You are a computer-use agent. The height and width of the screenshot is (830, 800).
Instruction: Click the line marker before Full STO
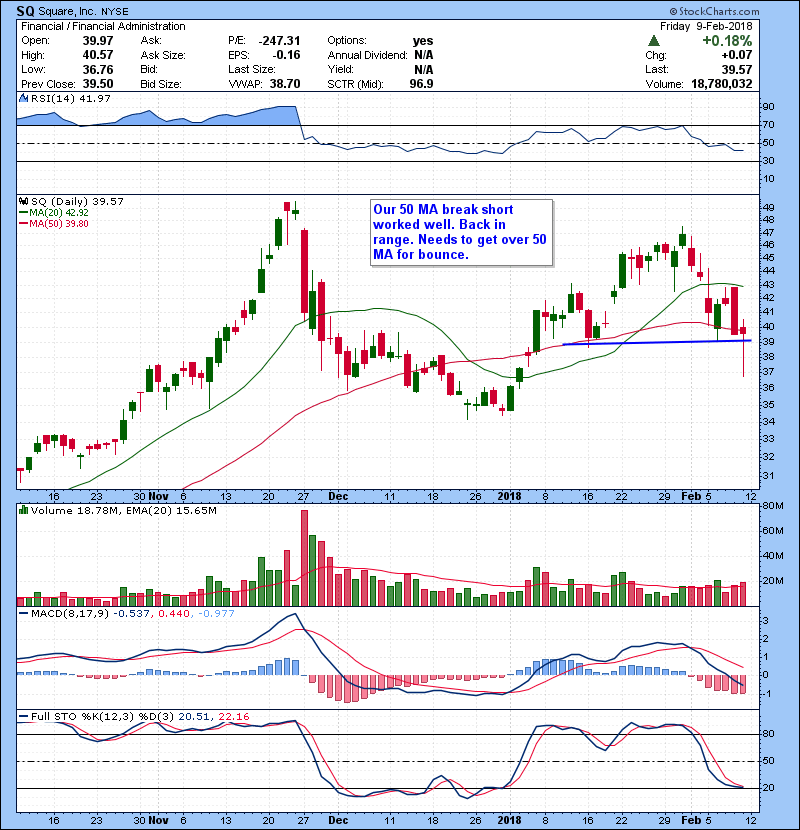pyautogui.click(x=23, y=717)
